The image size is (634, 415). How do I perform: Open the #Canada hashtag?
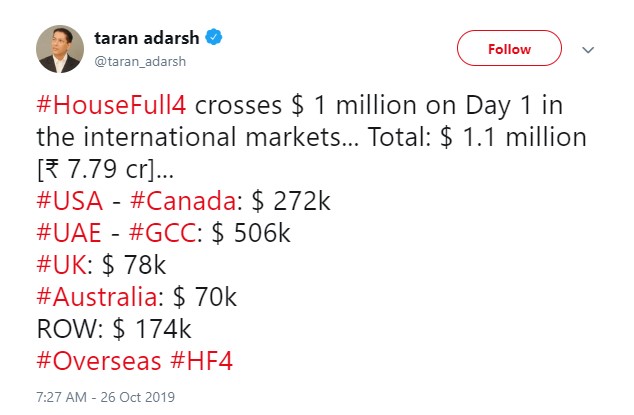click(177, 200)
